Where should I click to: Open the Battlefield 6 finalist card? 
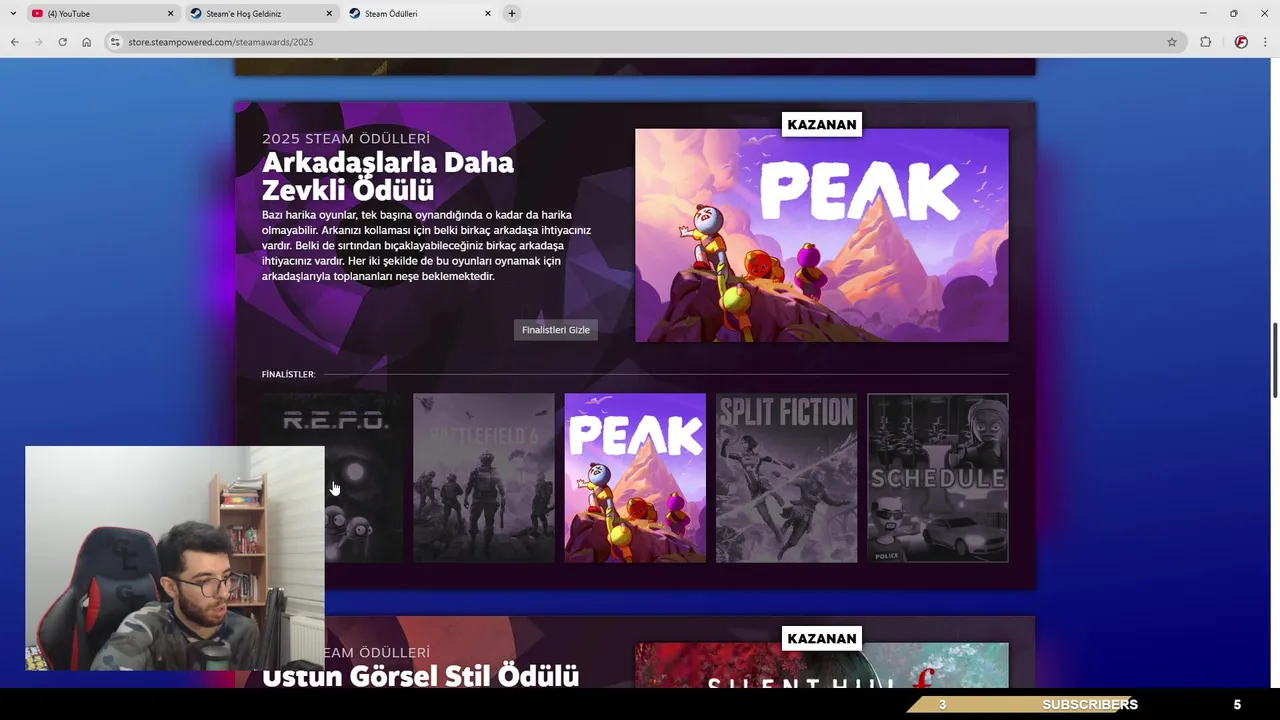click(x=484, y=478)
